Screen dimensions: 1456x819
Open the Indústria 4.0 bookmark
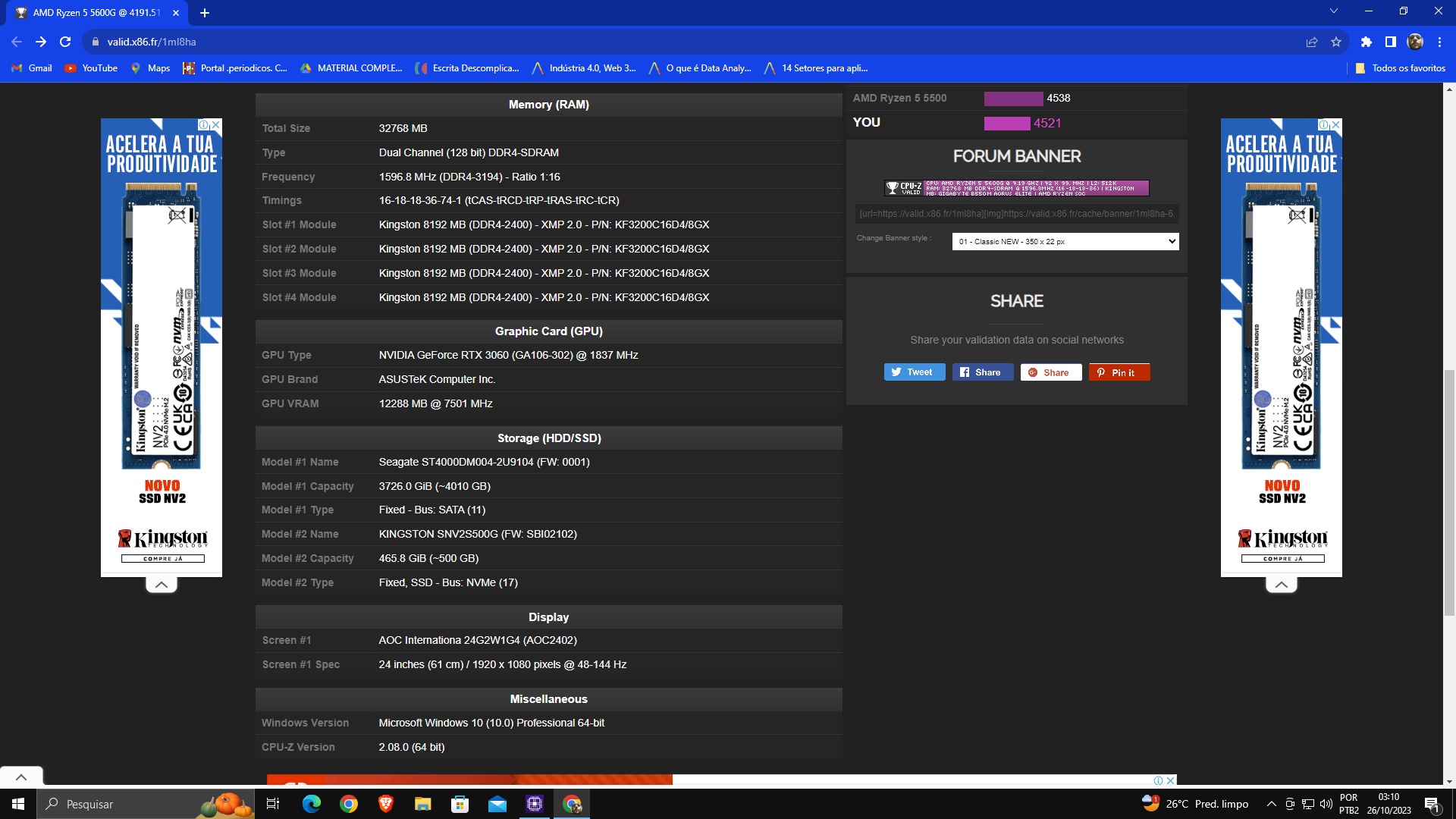coord(584,68)
